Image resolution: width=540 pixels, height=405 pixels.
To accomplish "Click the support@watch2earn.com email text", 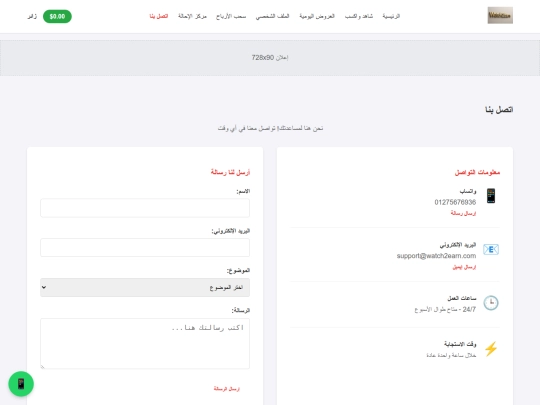I will point(436,256).
